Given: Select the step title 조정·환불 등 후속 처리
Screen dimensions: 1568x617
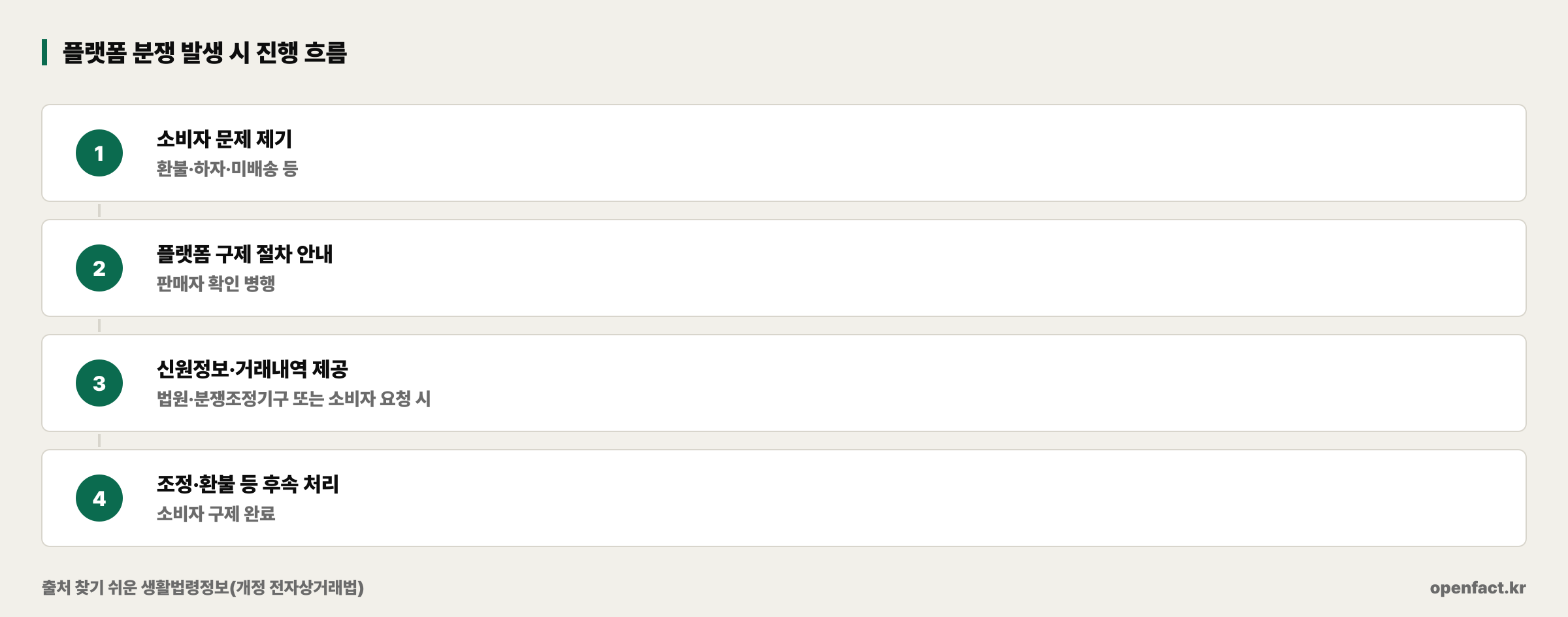Looking at the screenshot, I should (248, 484).
